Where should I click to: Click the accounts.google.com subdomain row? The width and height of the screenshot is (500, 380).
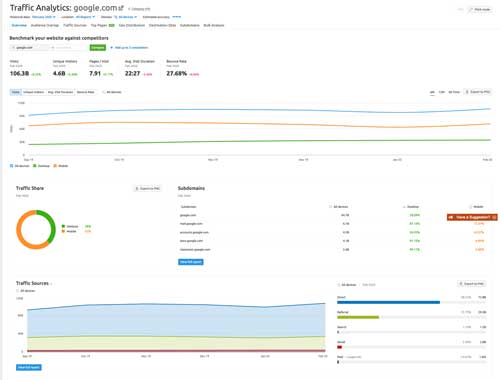coord(332,232)
